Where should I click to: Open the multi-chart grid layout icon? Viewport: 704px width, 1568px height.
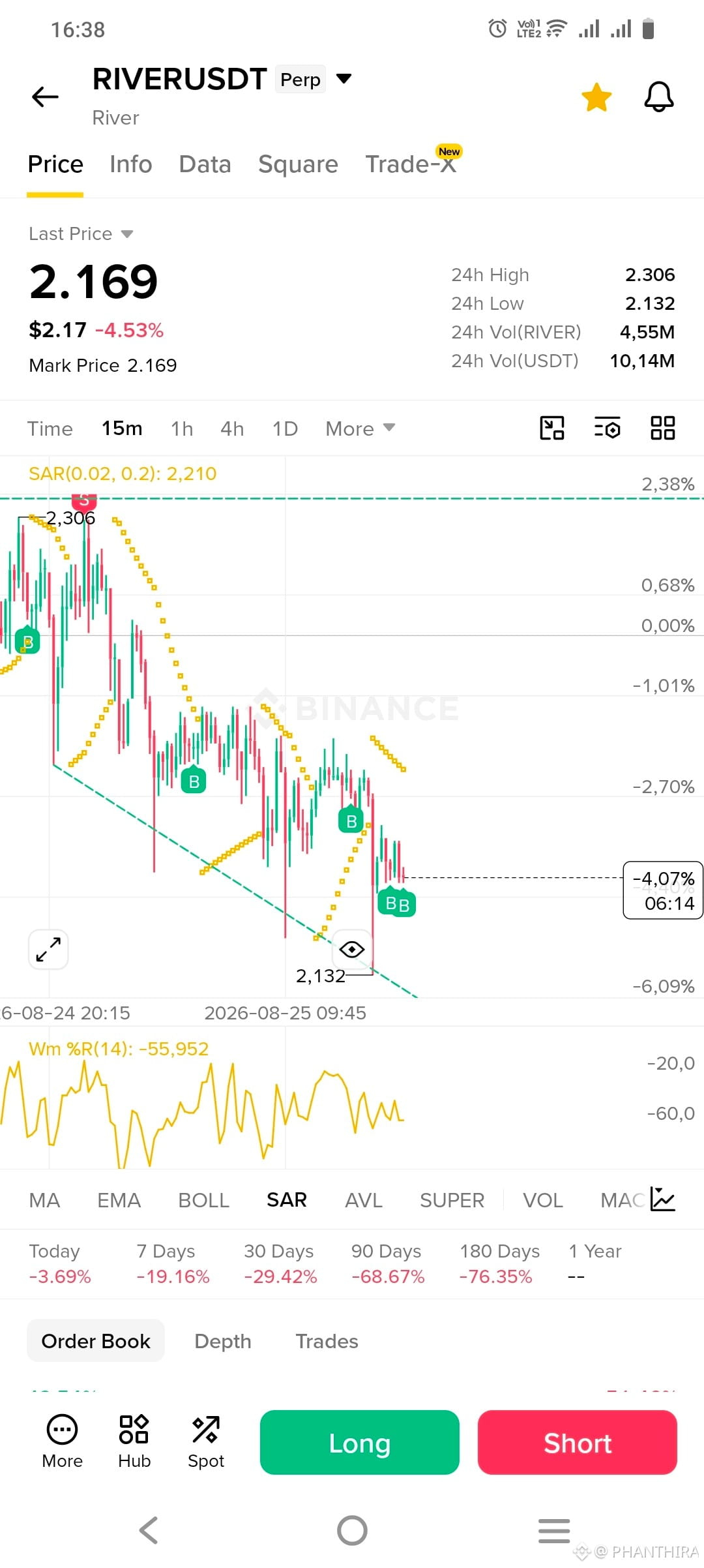[x=663, y=428]
